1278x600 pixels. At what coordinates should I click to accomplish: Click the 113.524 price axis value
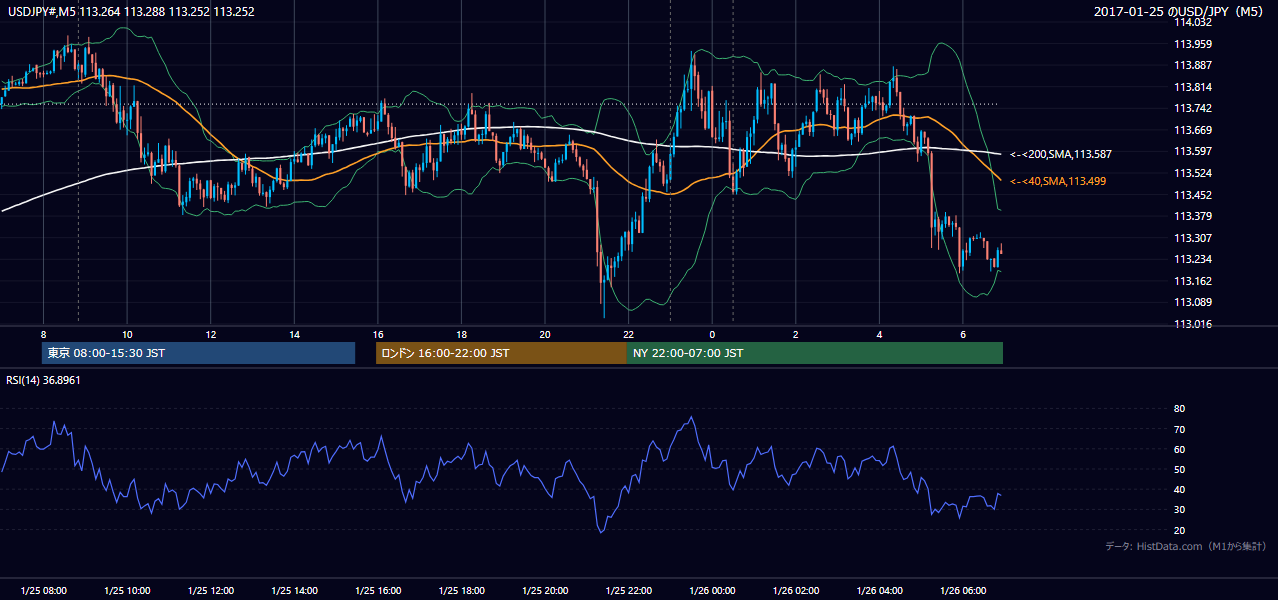1193,173
